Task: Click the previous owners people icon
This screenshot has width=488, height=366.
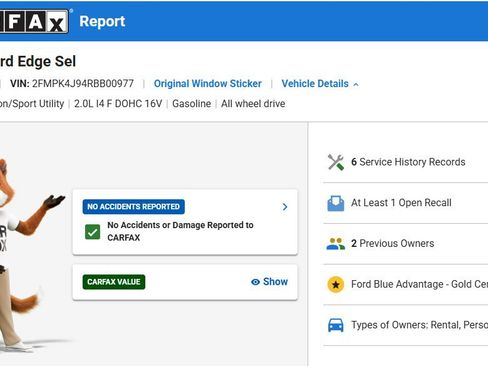Action: tap(336, 244)
